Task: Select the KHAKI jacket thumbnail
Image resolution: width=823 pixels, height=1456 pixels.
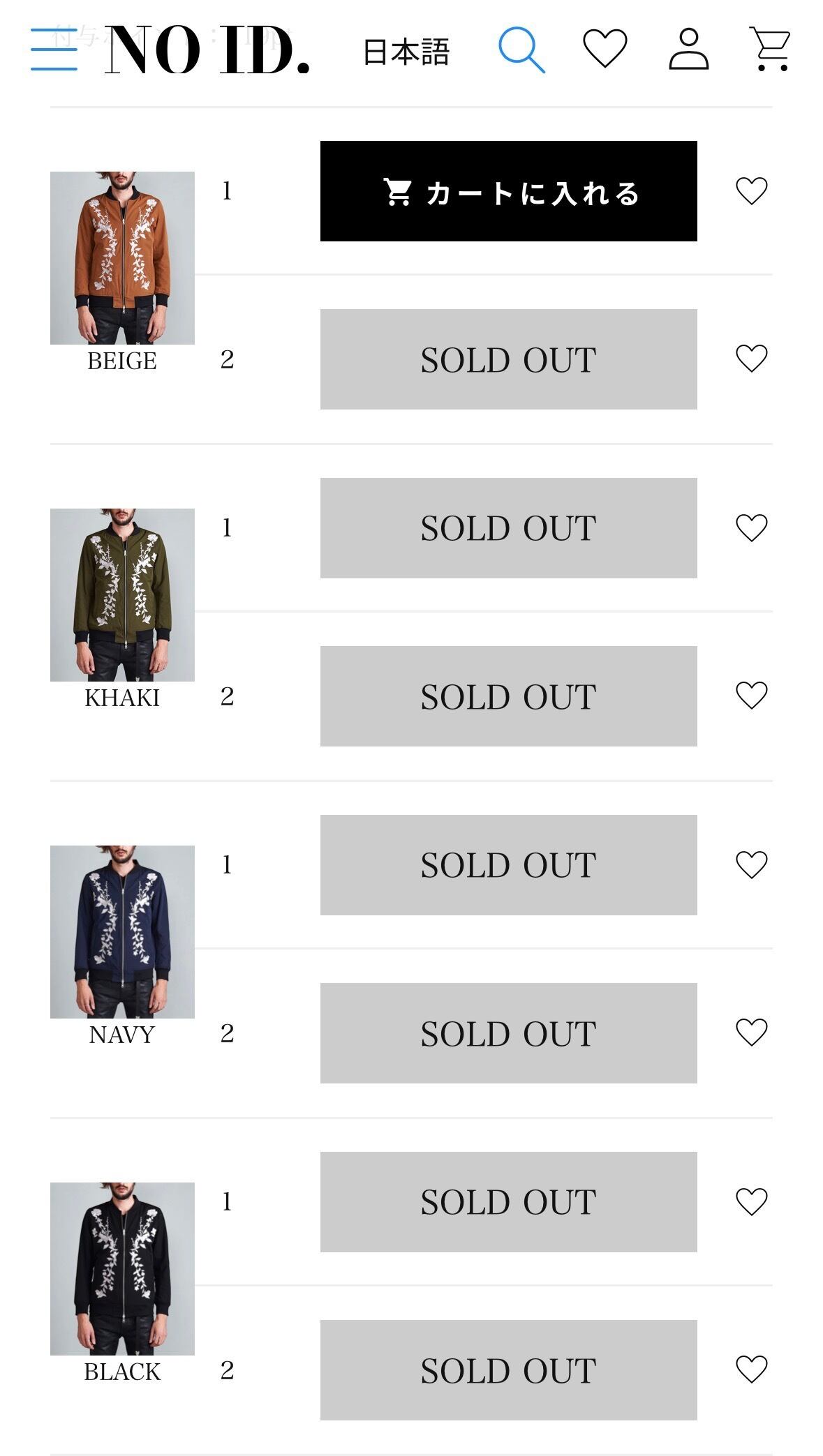Action: pyautogui.click(x=122, y=595)
